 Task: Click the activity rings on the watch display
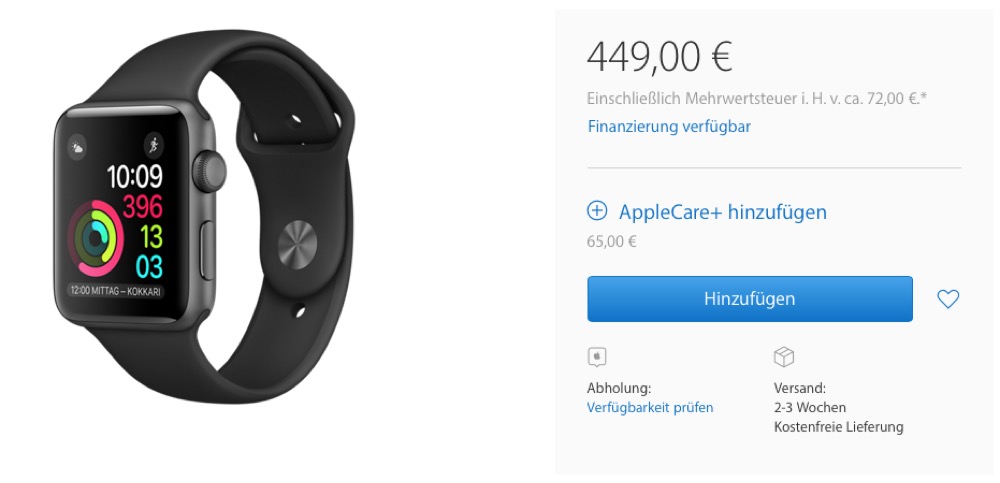tap(96, 239)
